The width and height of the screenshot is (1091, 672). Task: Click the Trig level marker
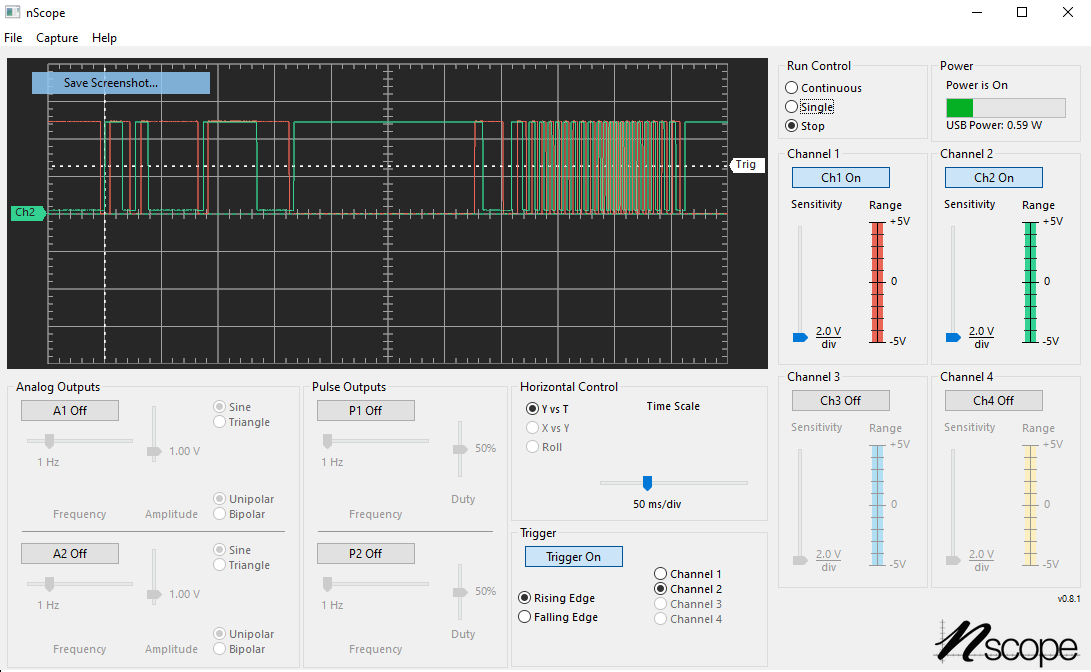[747, 165]
